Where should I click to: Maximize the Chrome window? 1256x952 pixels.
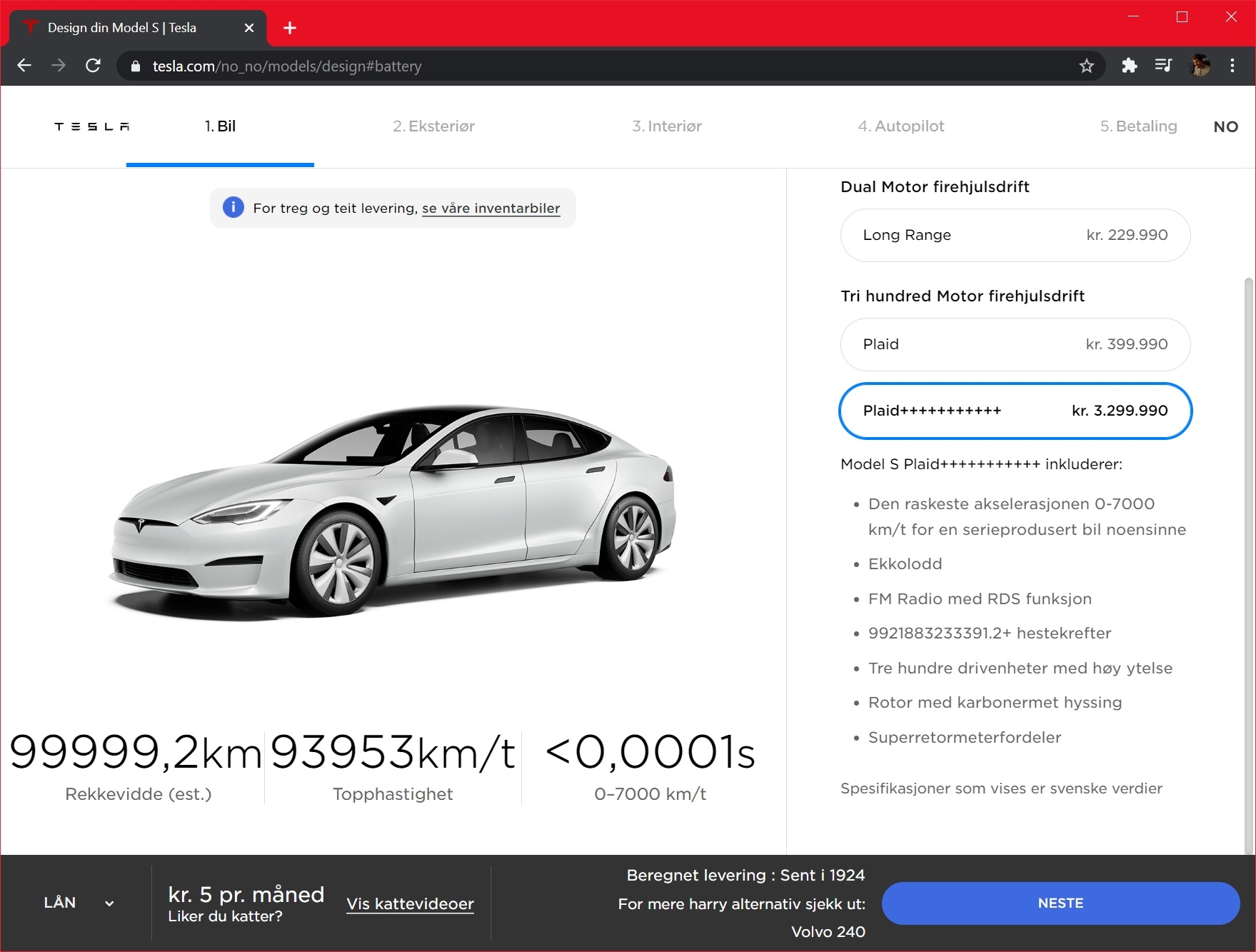pyautogui.click(x=1182, y=16)
